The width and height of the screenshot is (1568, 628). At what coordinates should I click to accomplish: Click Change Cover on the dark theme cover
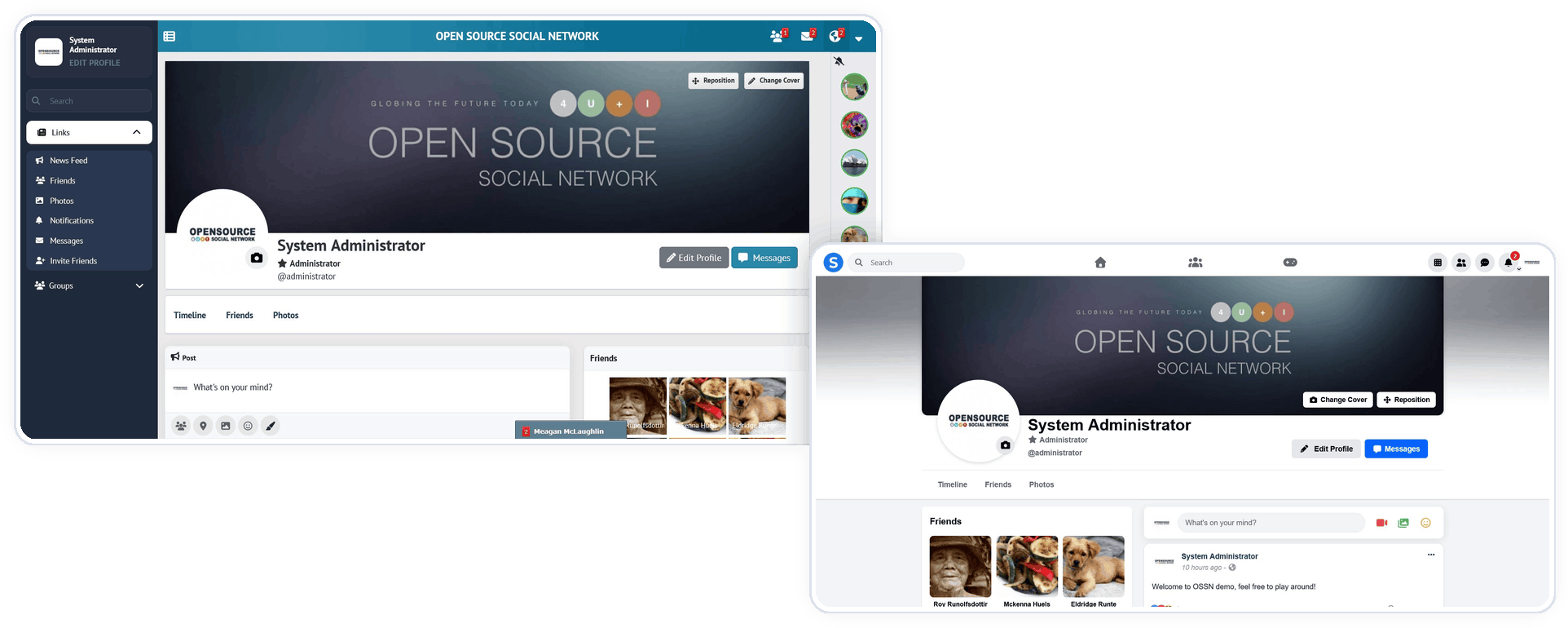click(774, 81)
